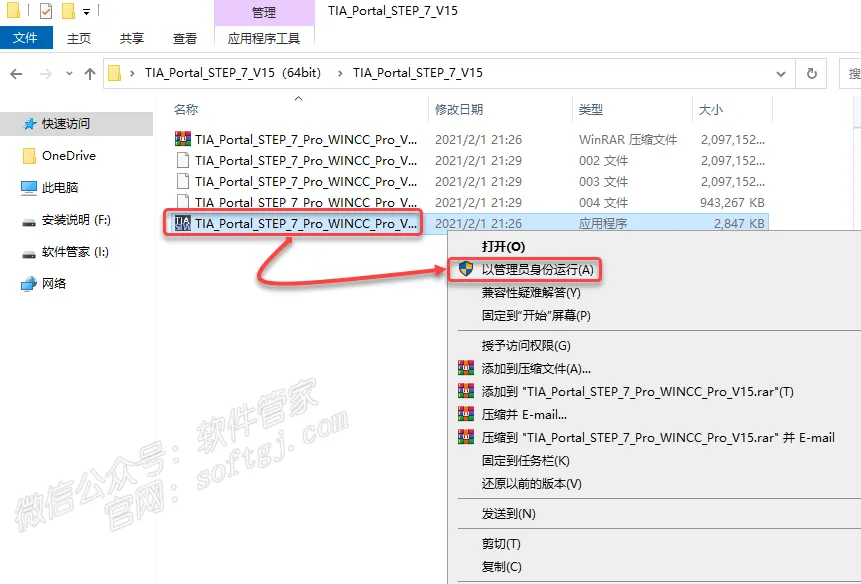Click the 943,267 KB size cell
861x584 pixels.
tap(732, 203)
